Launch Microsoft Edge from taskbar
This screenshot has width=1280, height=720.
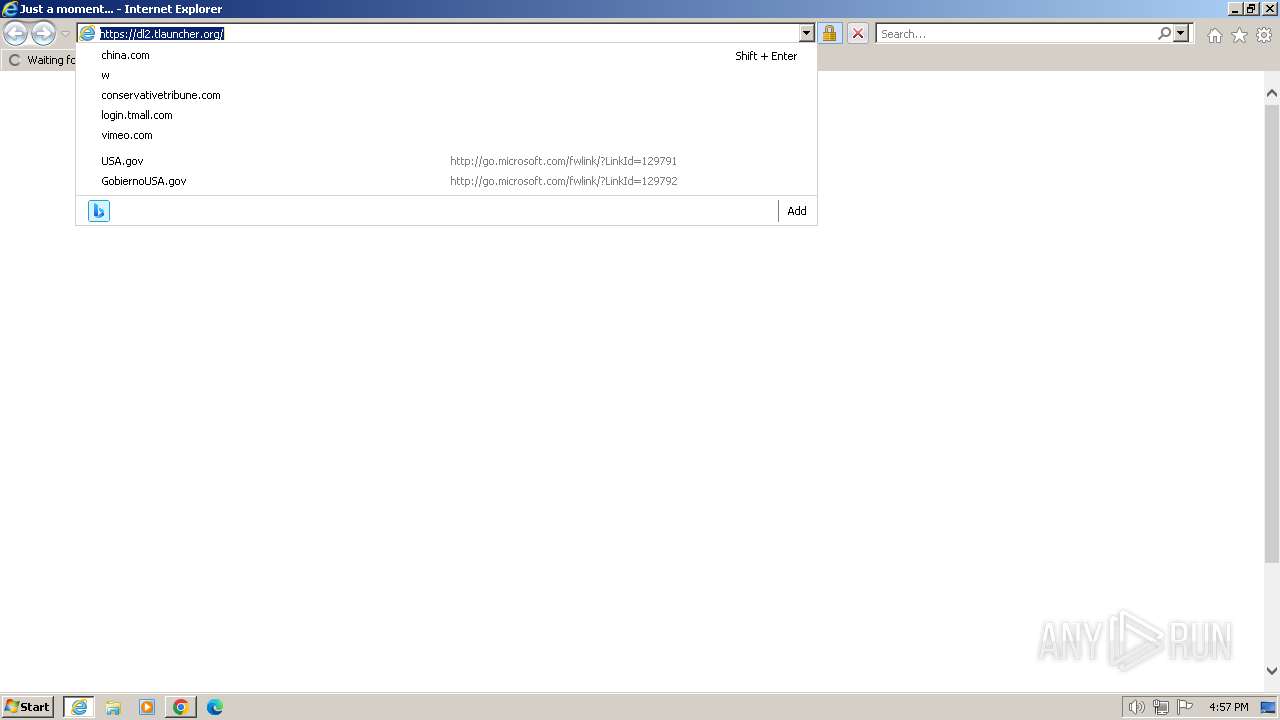[x=215, y=707]
